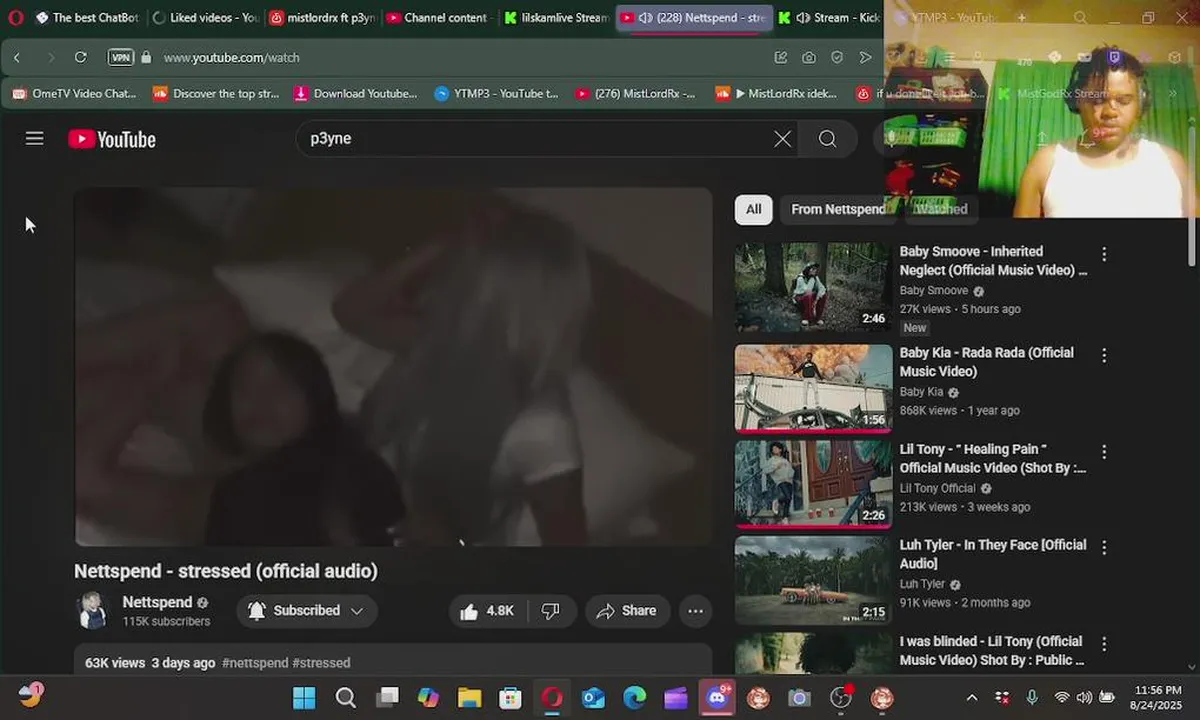
Task: Open the Discover the top str... bookmark
Action: point(216,94)
